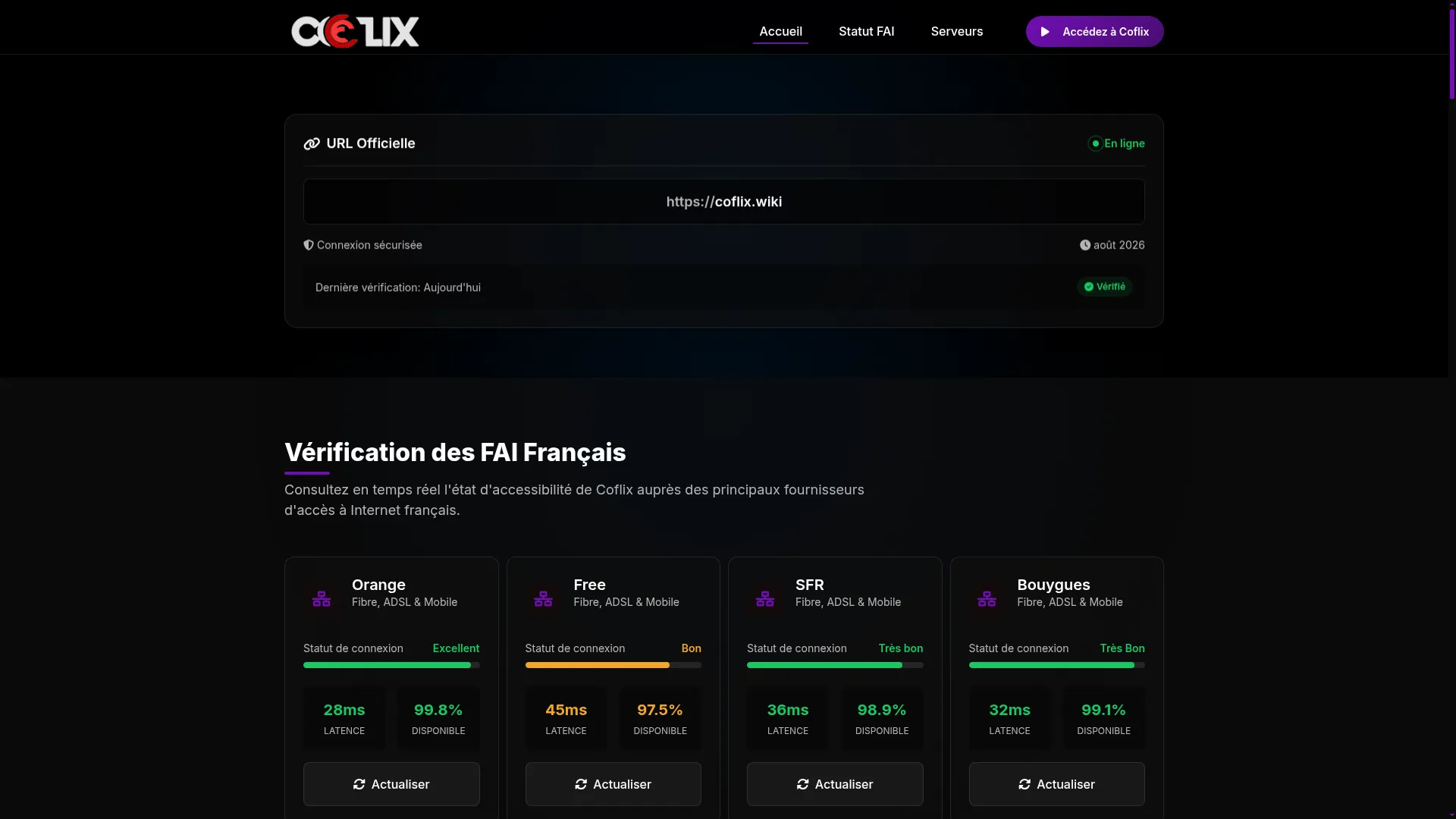Click the green check icon in Vérifié badge

tap(1089, 287)
